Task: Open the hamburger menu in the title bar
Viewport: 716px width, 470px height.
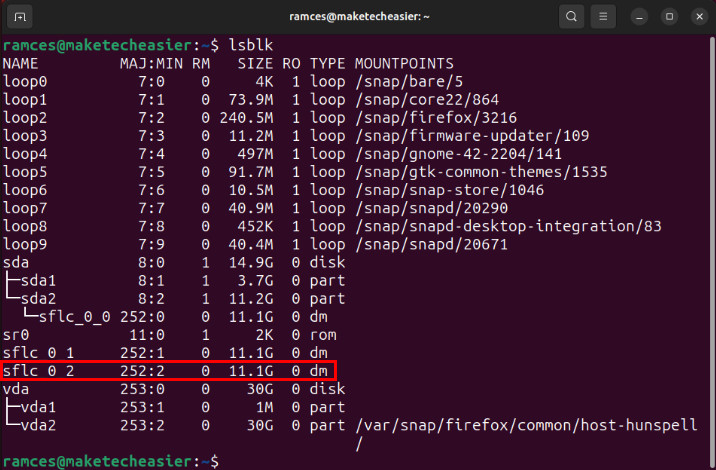Action: point(603,17)
